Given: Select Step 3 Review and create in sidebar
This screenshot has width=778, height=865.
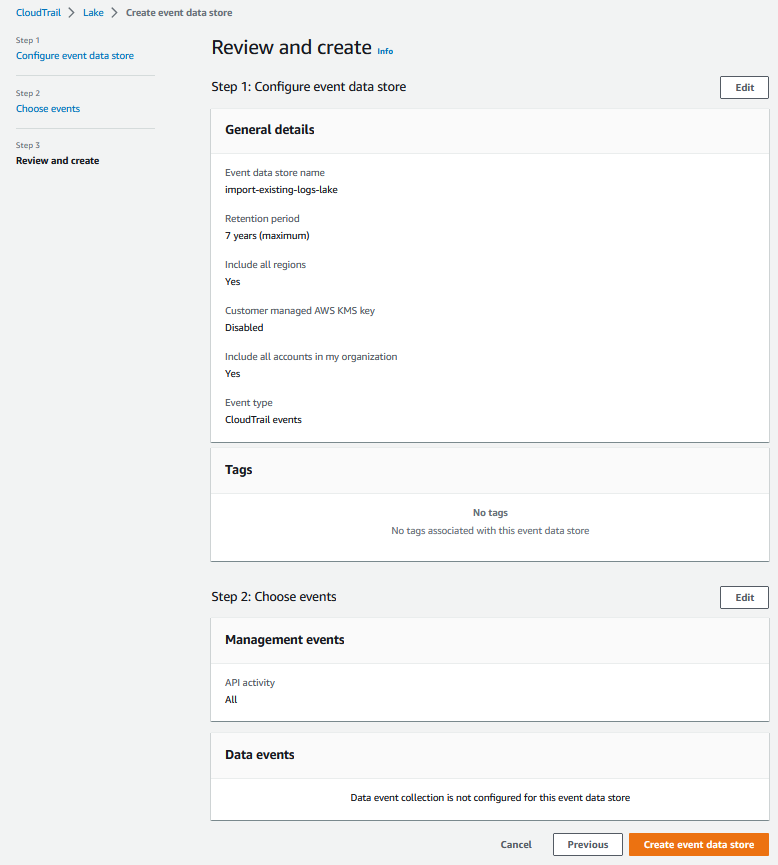Looking at the screenshot, I should point(57,160).
